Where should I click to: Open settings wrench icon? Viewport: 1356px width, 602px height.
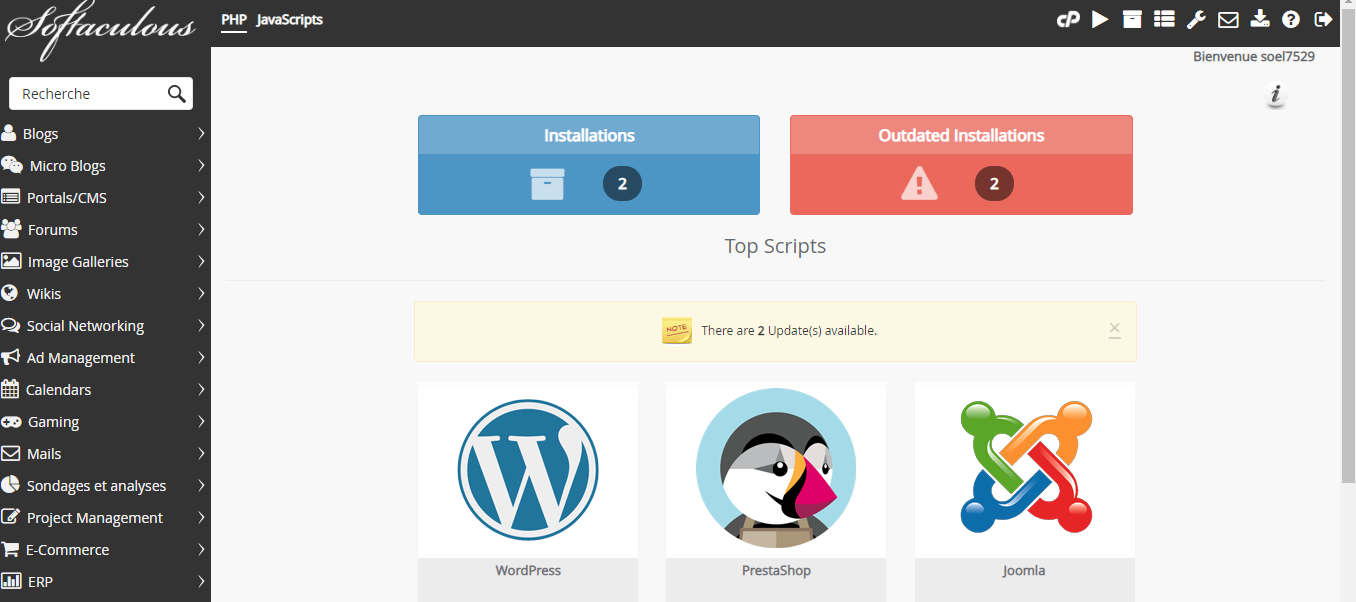(x=1196, y=19)
